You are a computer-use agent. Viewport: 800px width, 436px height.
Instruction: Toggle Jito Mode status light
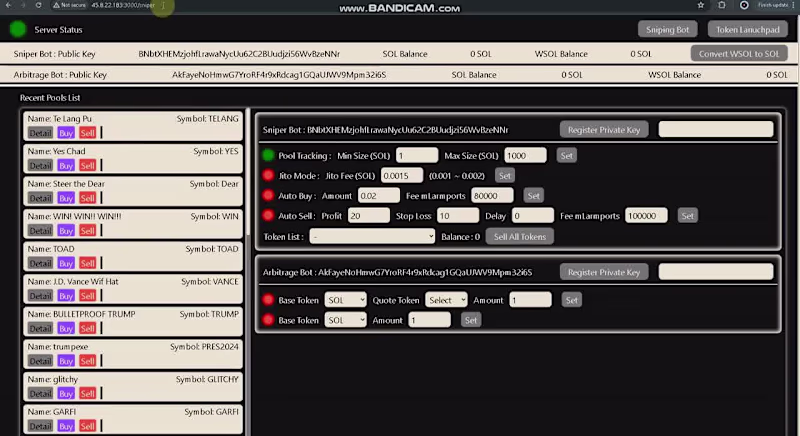coord(268,175)
